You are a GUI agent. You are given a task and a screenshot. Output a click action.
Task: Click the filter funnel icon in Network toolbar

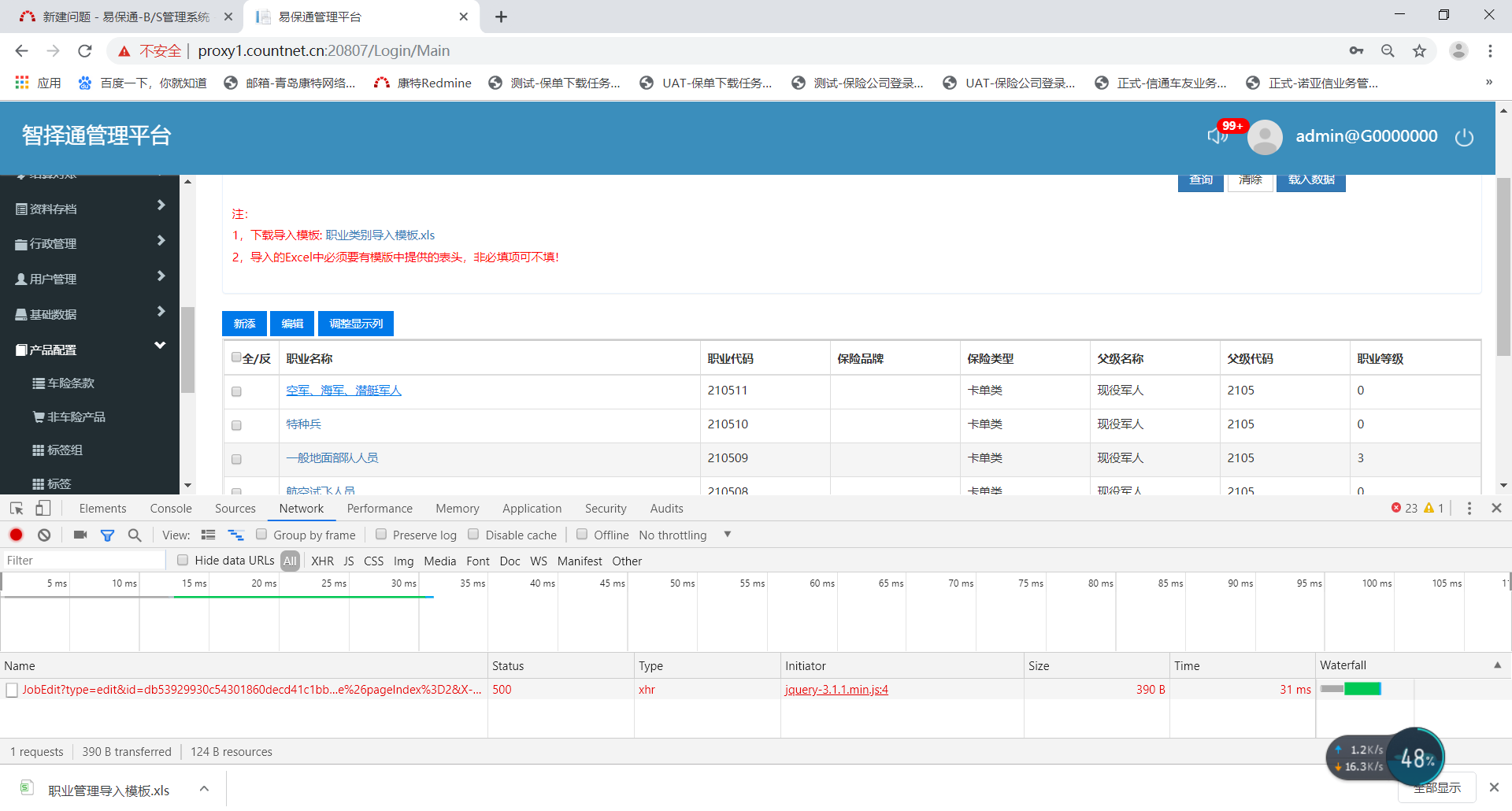(108, 535)
